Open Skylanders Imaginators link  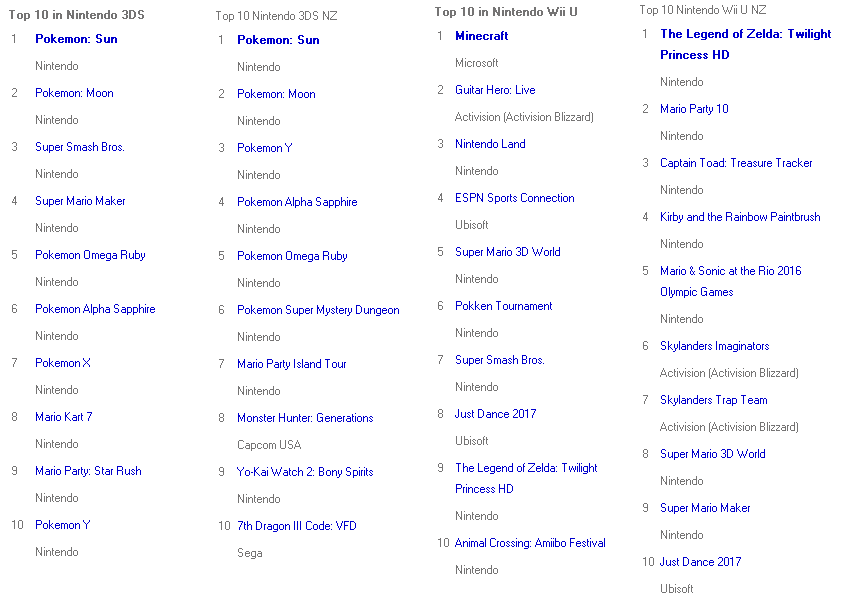click(x=714, y=346)
